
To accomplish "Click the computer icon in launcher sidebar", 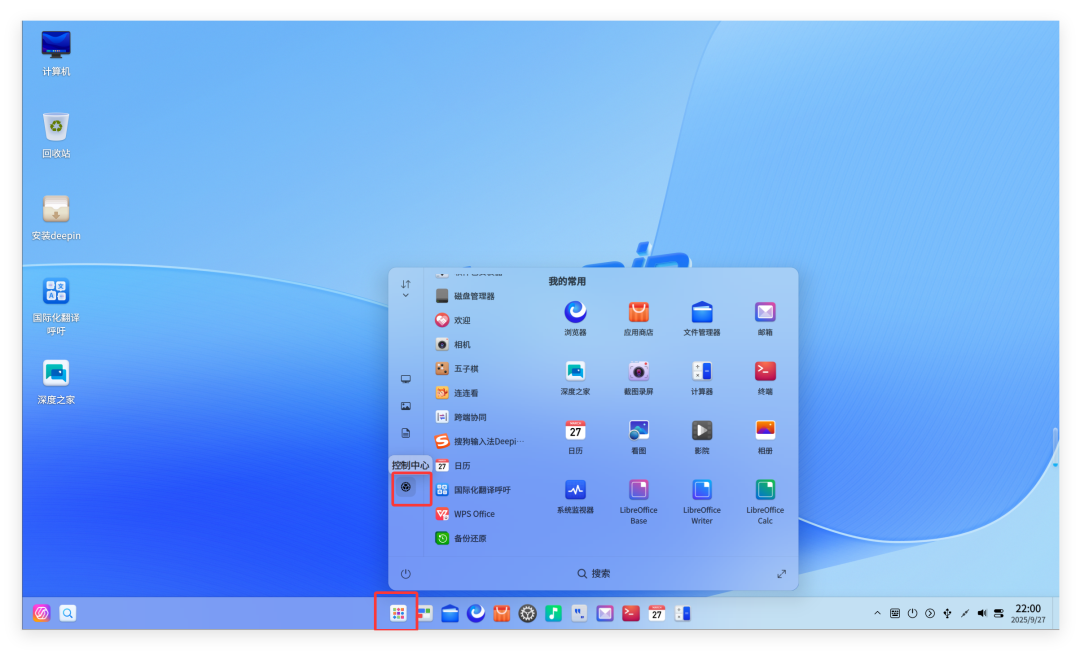I will tap(406, 379).
